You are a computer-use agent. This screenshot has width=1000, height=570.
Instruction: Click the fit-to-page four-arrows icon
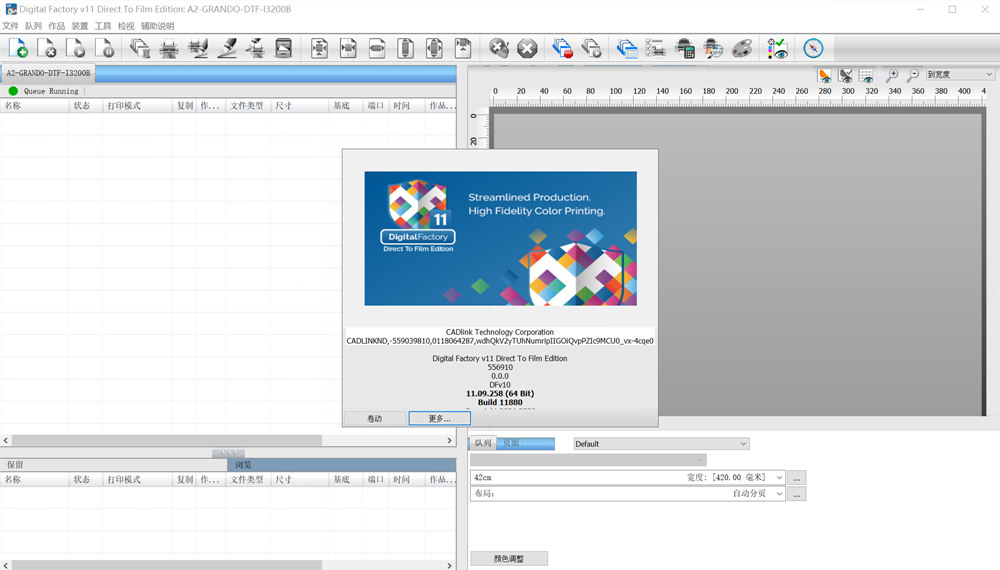click(320, 48)
